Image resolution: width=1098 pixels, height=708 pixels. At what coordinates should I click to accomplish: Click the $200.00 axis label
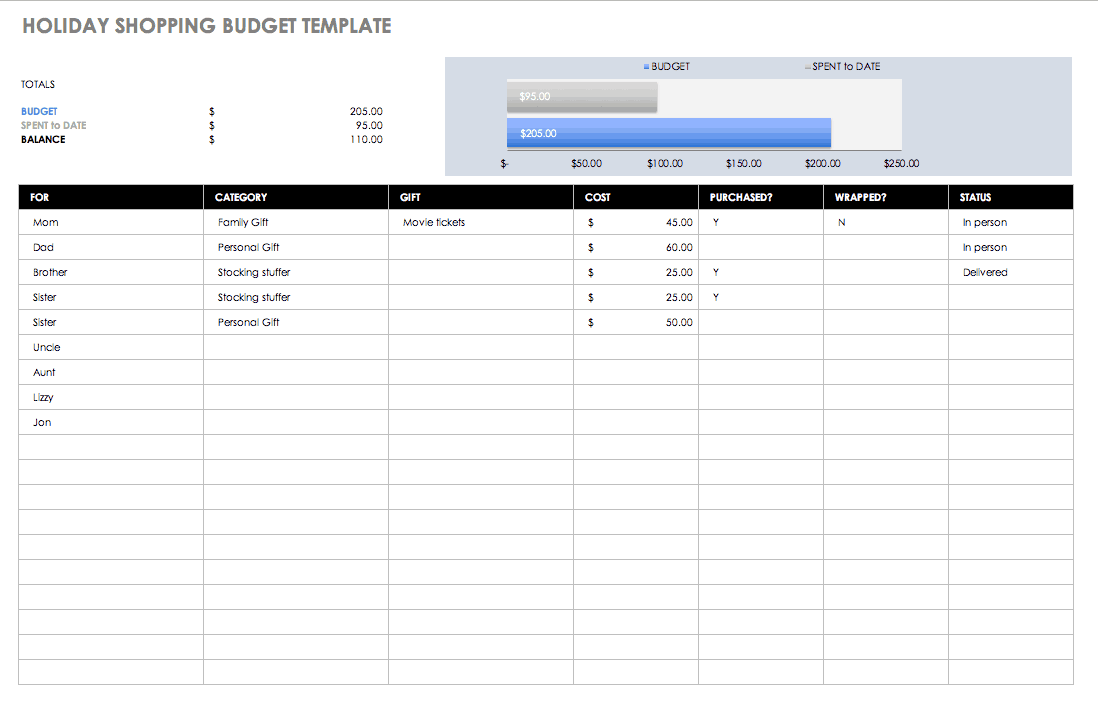point(823,163)
